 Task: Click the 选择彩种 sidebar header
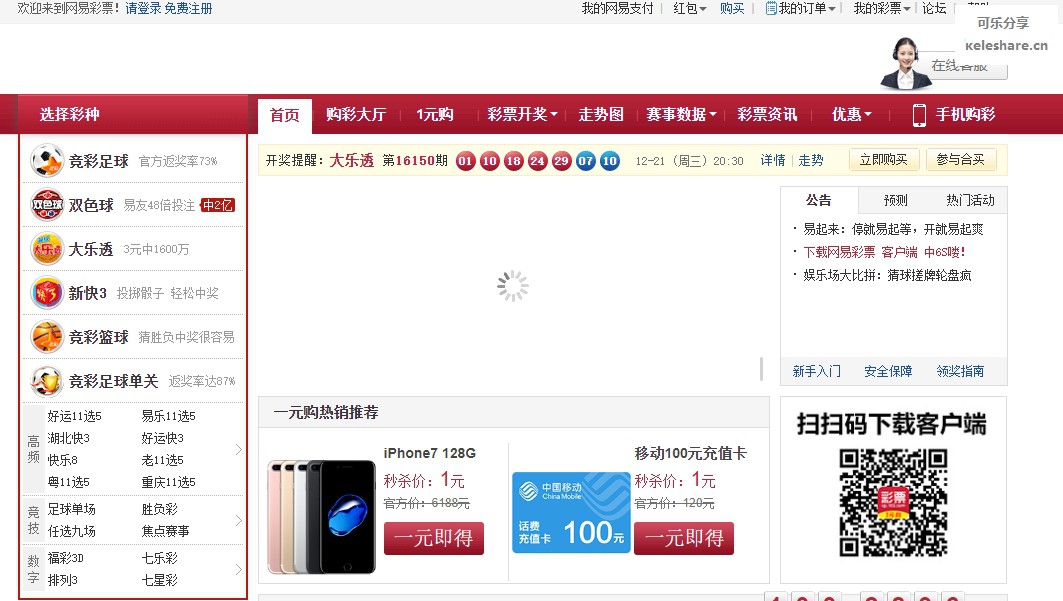pyautogui.click(x=70, y=115)
